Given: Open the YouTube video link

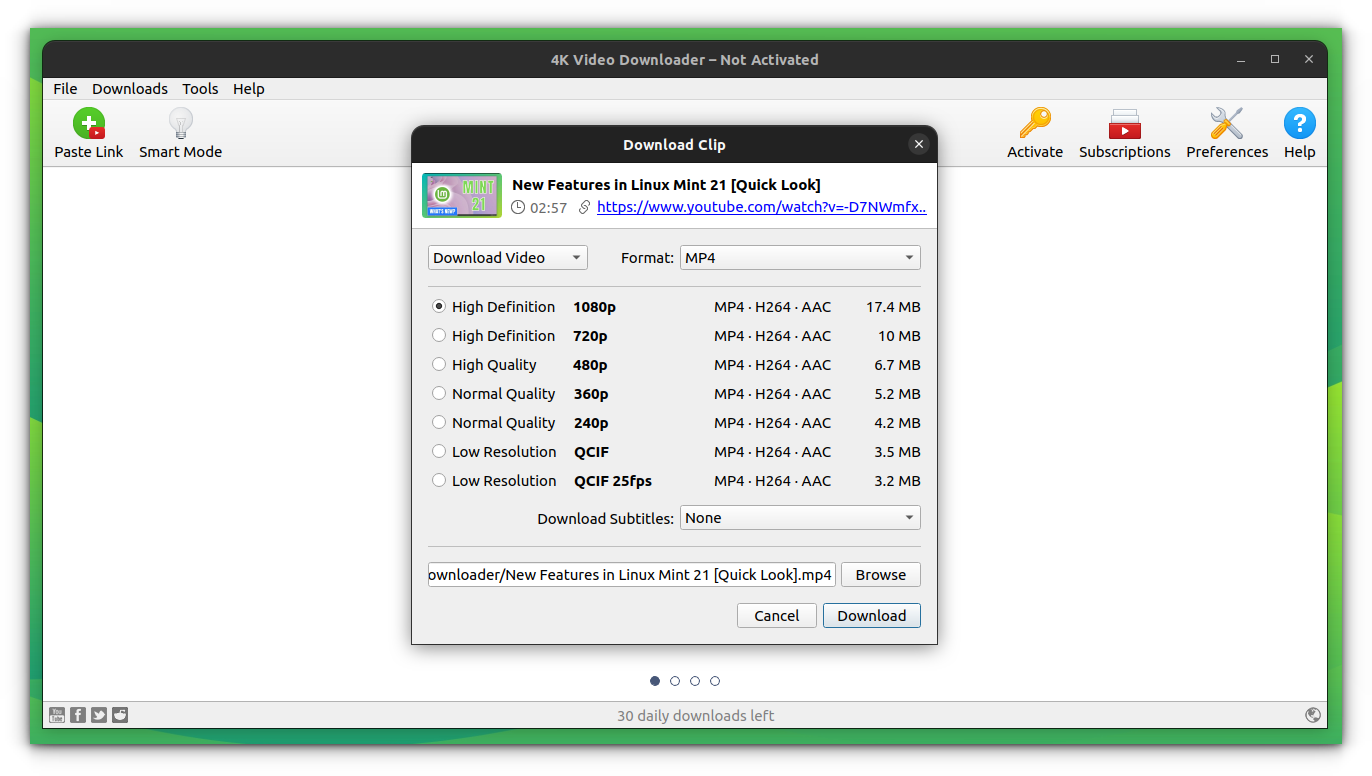Looking at the screenshot, I should (x=761, y=206).
